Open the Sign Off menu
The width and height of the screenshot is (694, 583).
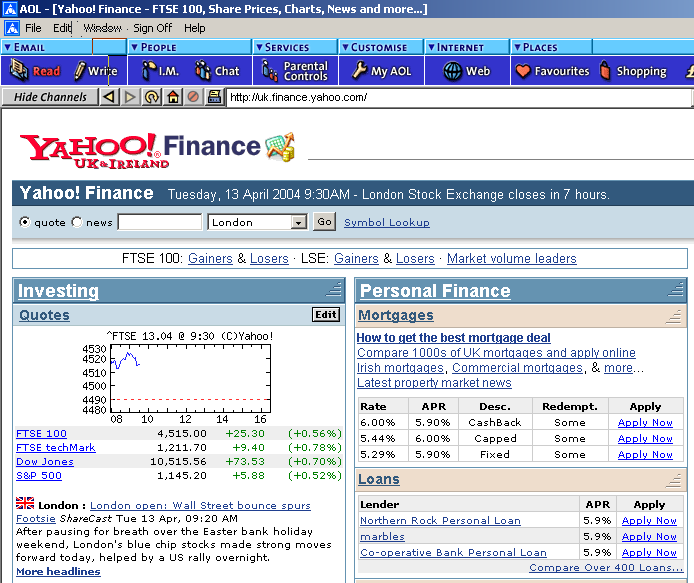point(152,28)
